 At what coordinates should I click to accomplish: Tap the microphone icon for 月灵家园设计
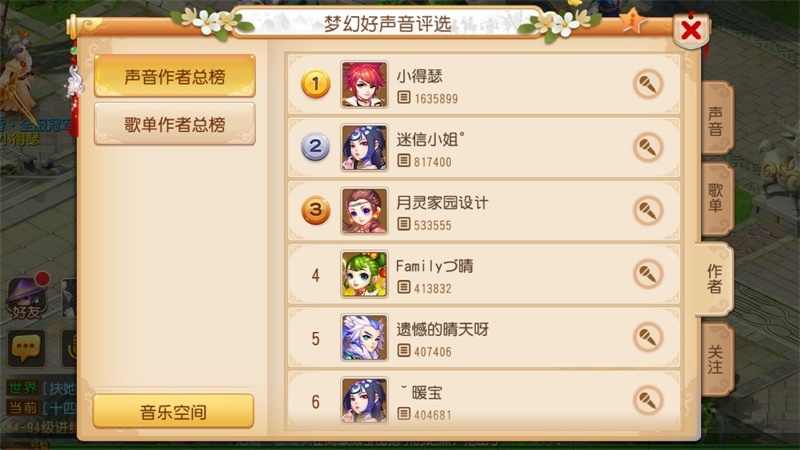pyautogui.click(x=648, y=211)
